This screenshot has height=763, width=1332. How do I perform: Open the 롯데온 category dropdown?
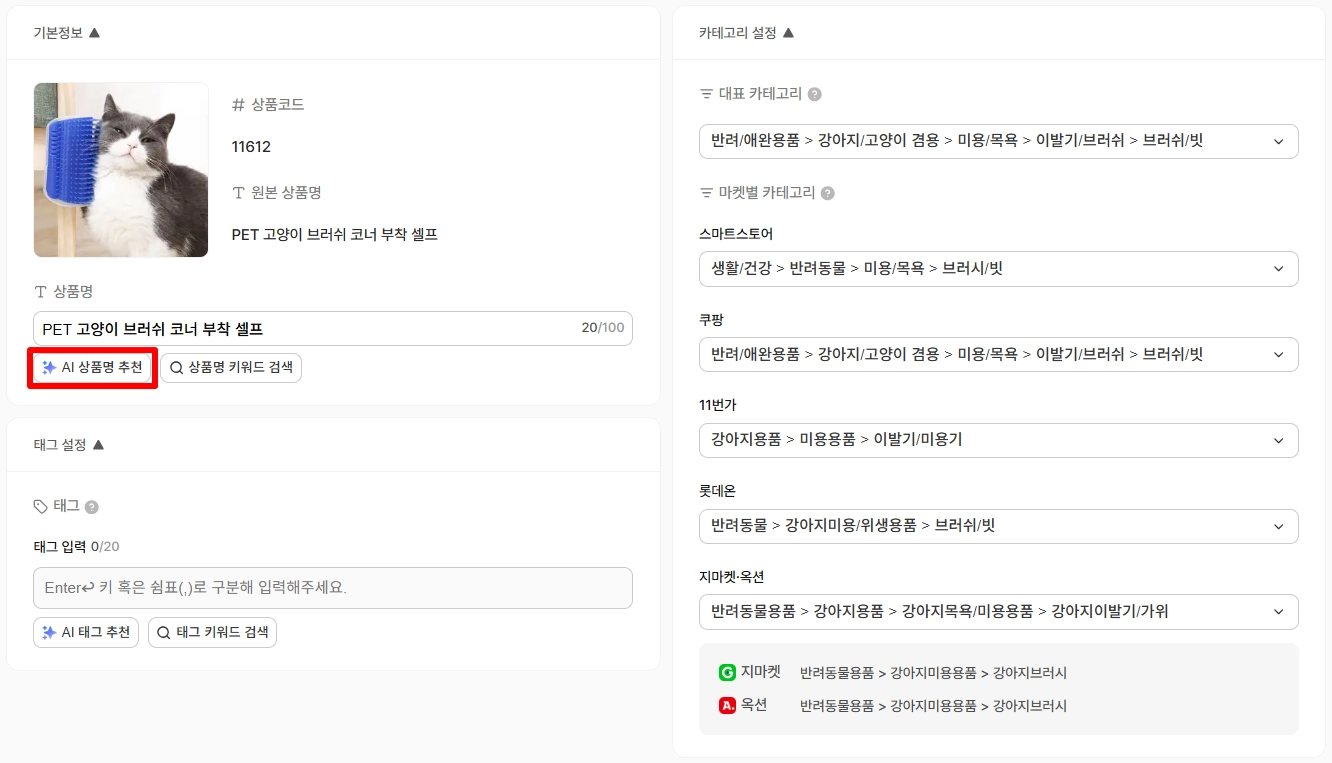point(998,526)
